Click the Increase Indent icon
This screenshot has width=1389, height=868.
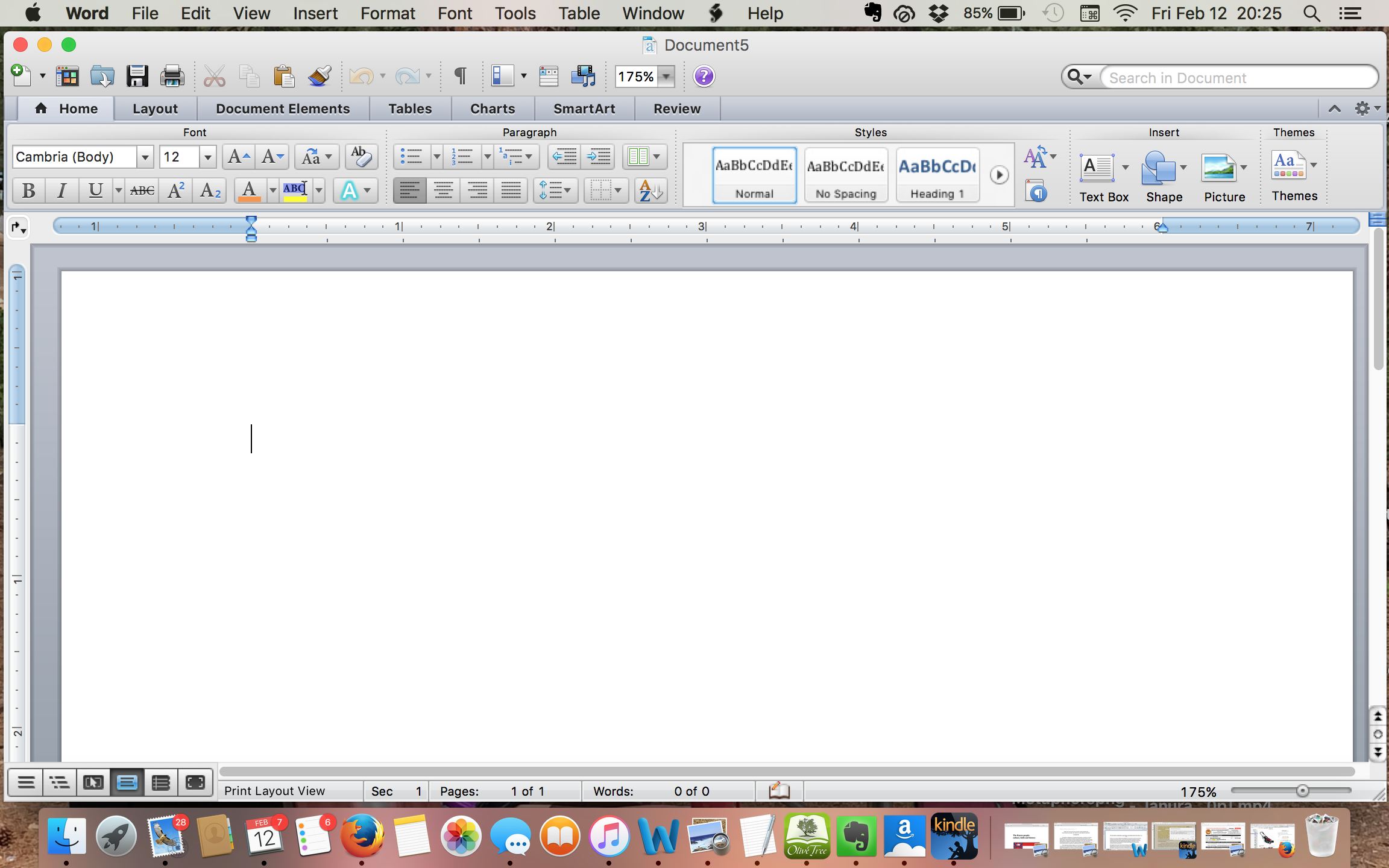pos(599,157)
